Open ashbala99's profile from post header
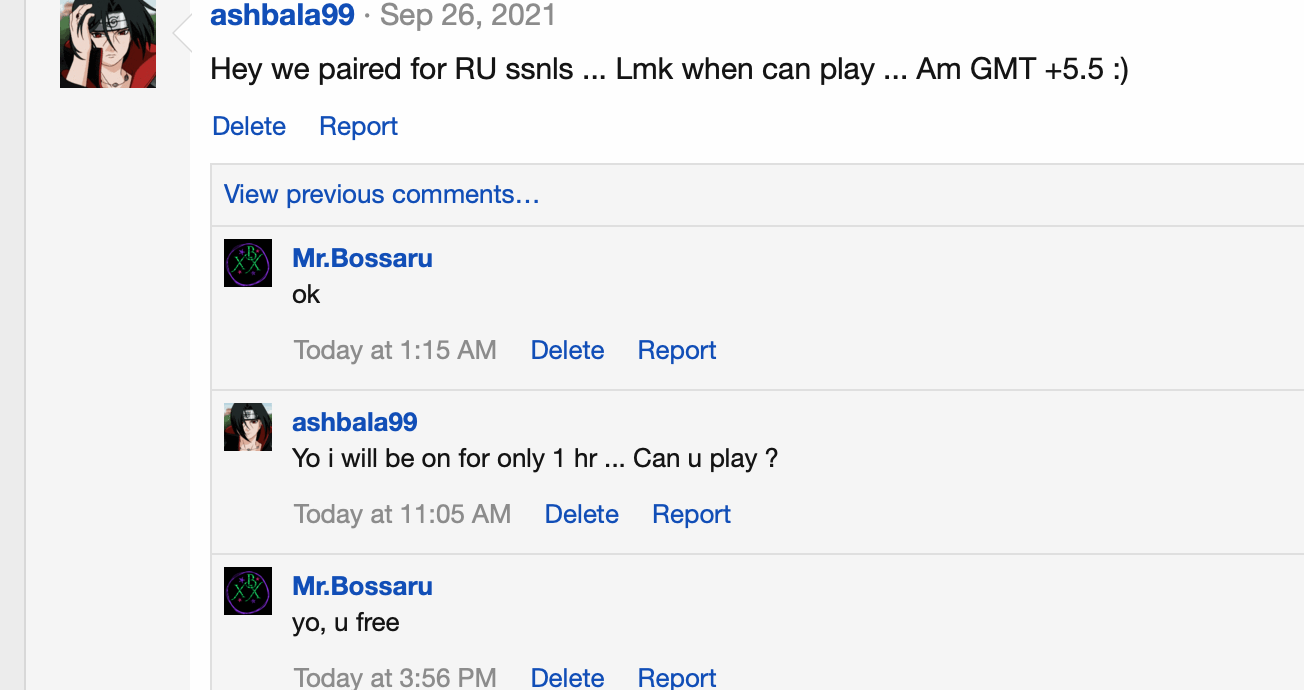Image resolution: width=1304 pixels, height=690 pixels. [282, 16]
